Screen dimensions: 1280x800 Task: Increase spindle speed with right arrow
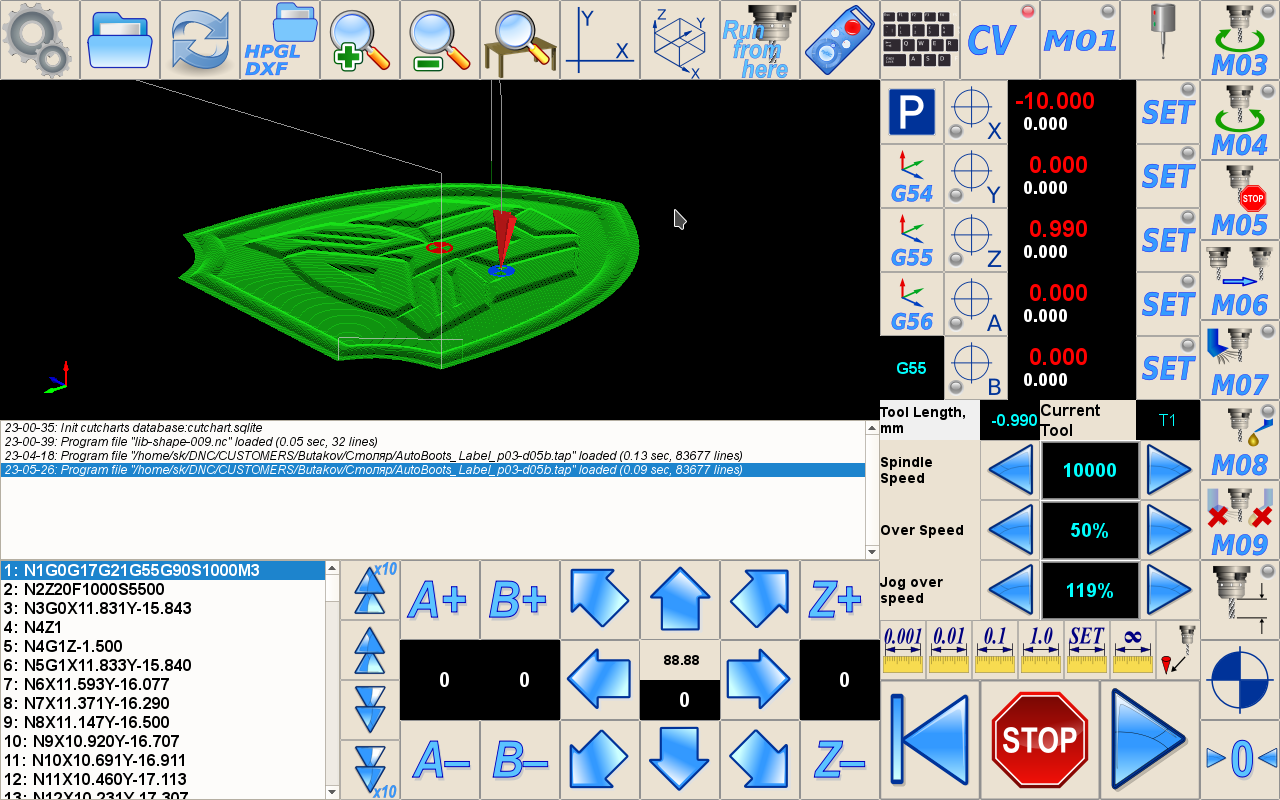[x=1169, y=470]
